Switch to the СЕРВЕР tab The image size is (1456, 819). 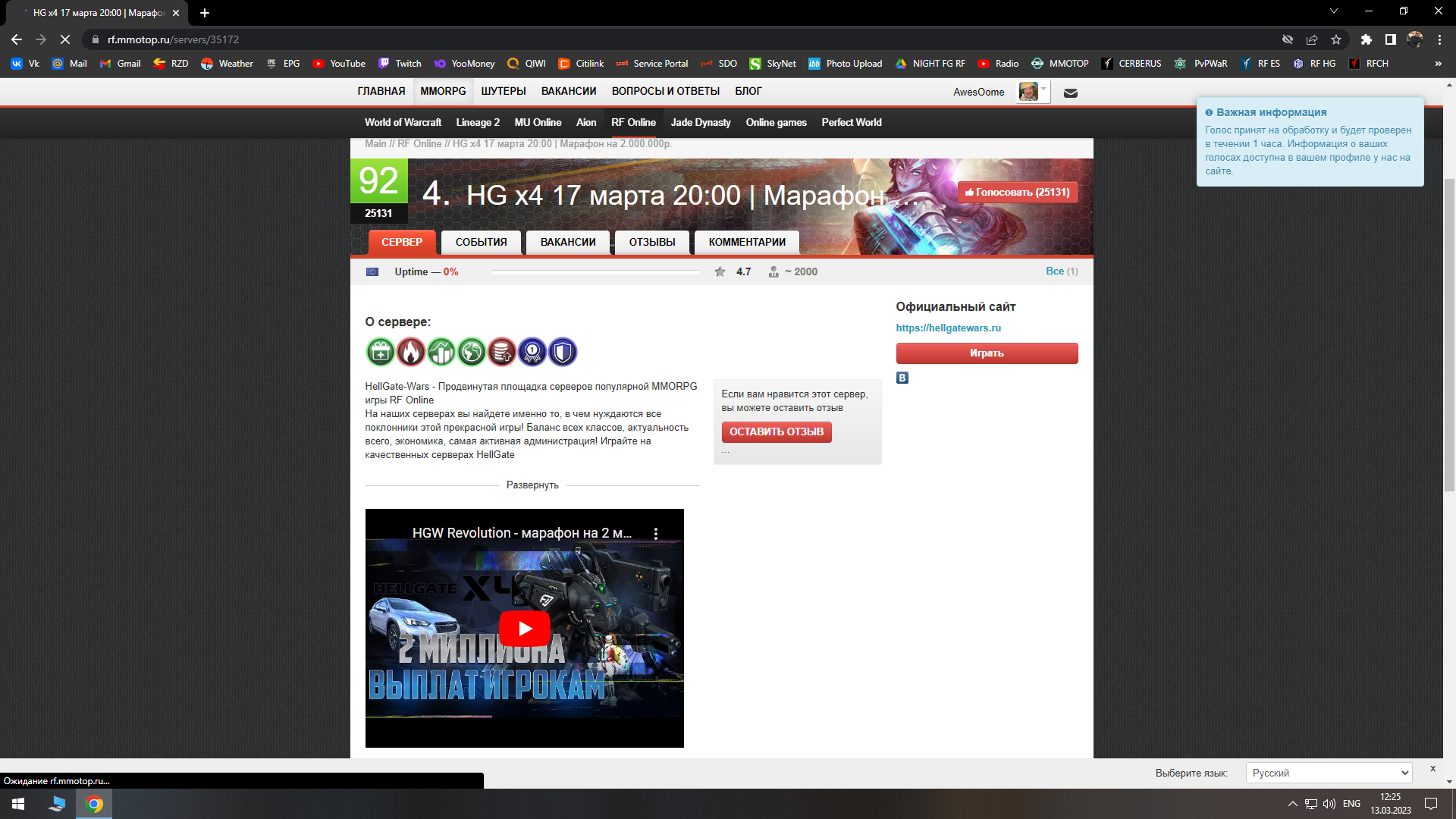pyautogui.click(x=402, y=242)
